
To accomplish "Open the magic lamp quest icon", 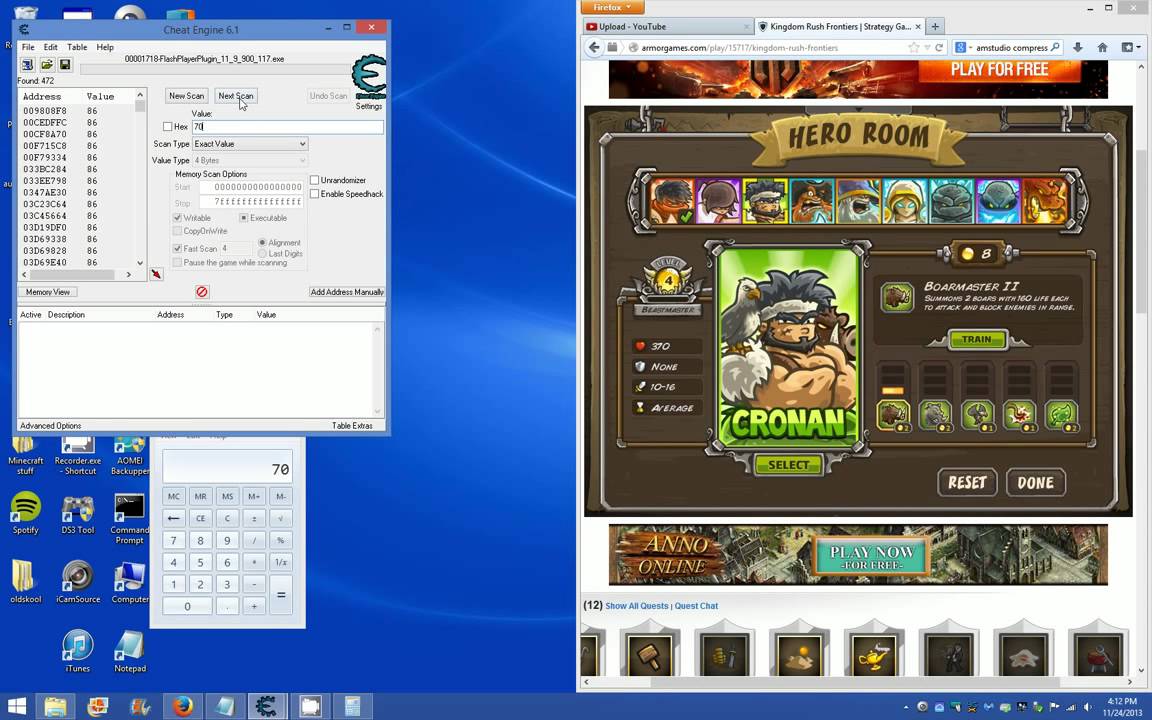I will point(874,653).
